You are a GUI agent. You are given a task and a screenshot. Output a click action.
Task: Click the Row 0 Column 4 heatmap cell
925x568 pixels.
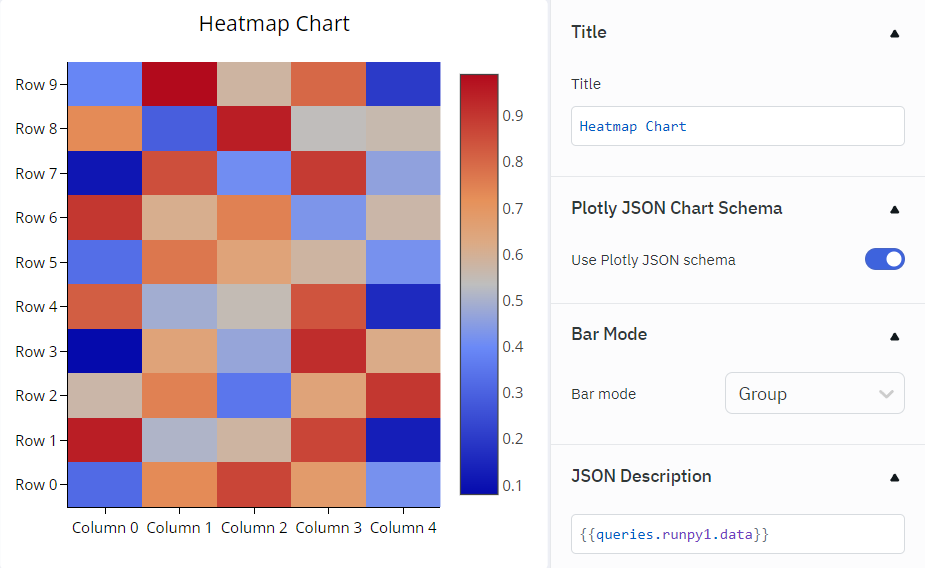(x=403, y=484)
